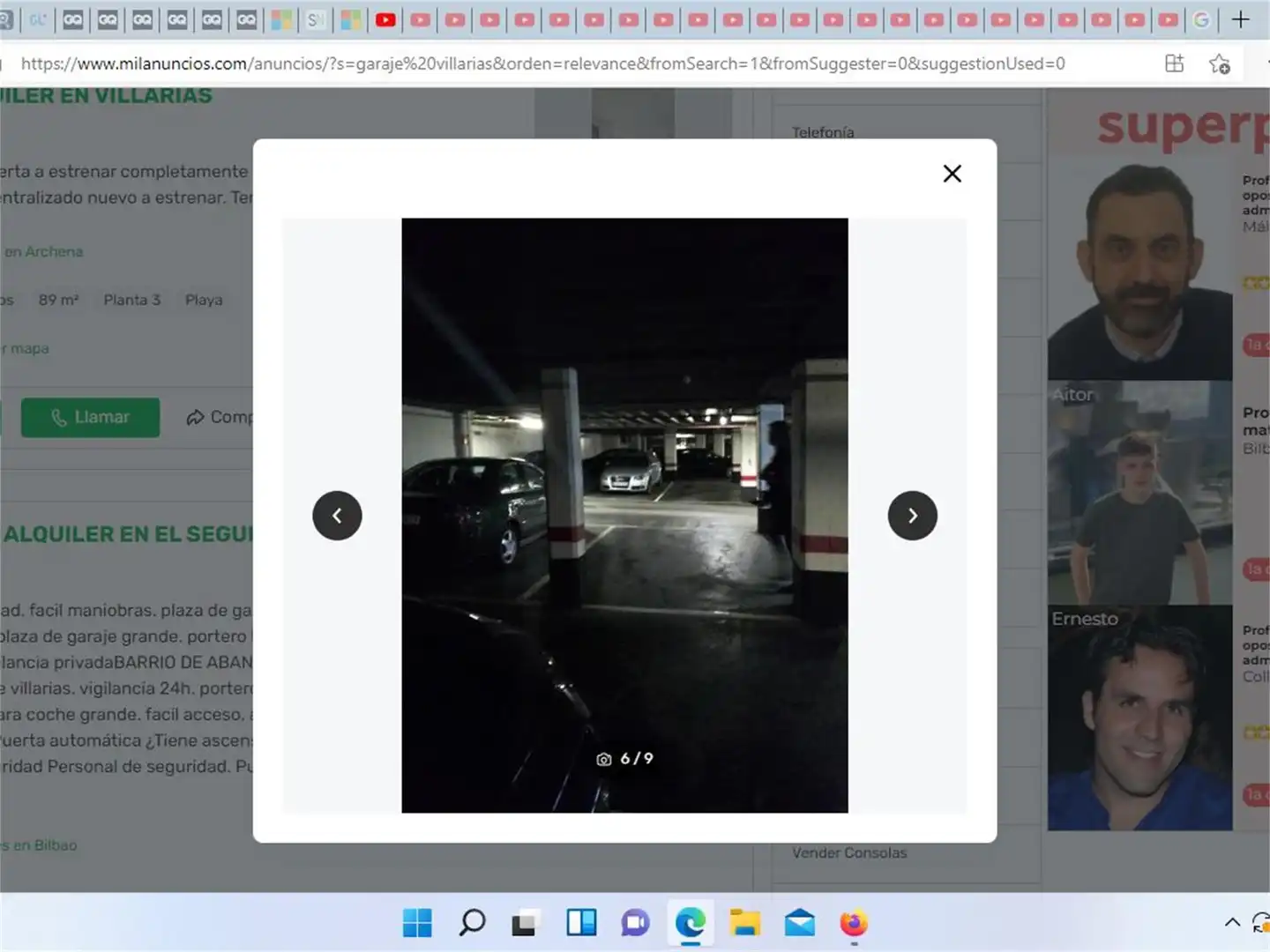Open File Explorer from the taskbar
The width and height of the screenshot is (1270, 952).
pyautogui.click(x=745, y=923)
